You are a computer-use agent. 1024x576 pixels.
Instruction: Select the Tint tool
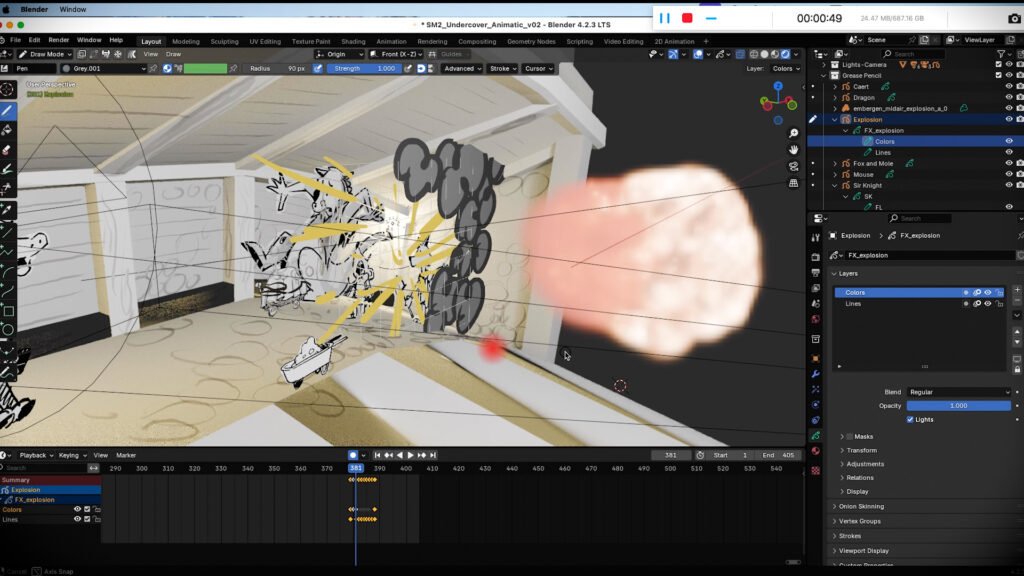(x=7, y=169)
